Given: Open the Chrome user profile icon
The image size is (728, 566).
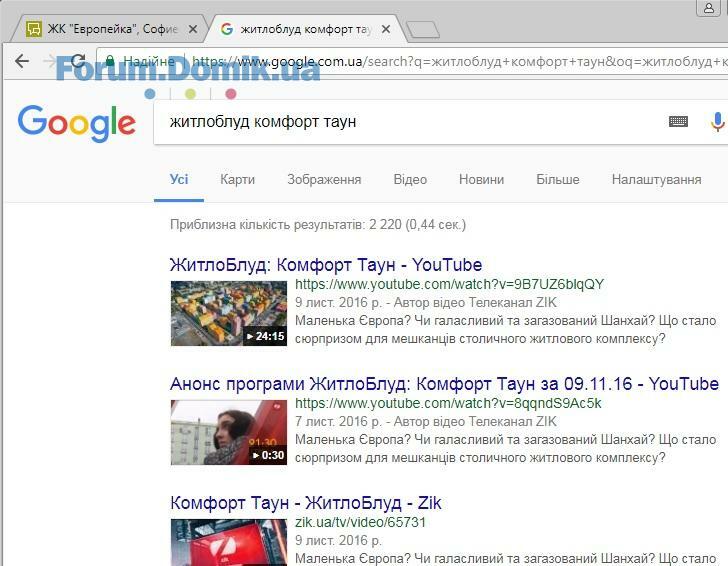Looking at the screenshot, I should pyautogui.click(x=708, y=8).
